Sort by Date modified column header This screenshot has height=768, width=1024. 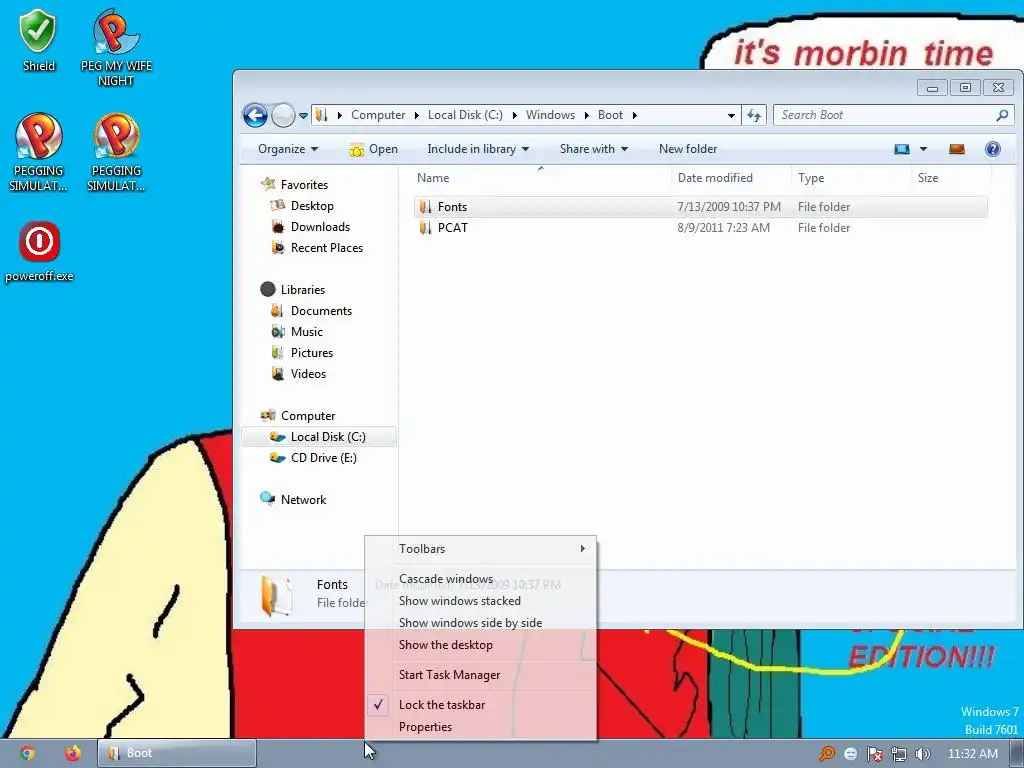(731, 178)
